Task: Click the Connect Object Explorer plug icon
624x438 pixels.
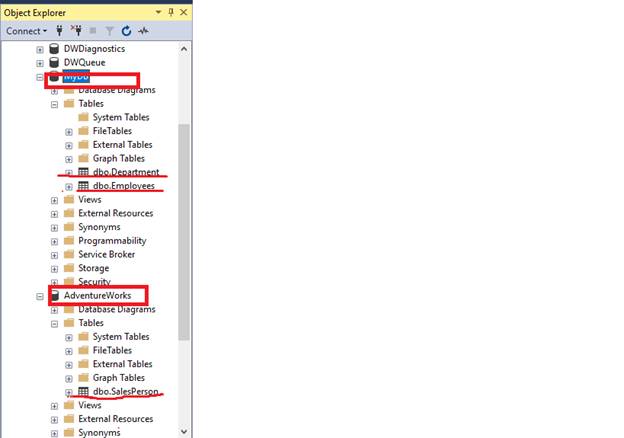Action: [x=59, y=31]
